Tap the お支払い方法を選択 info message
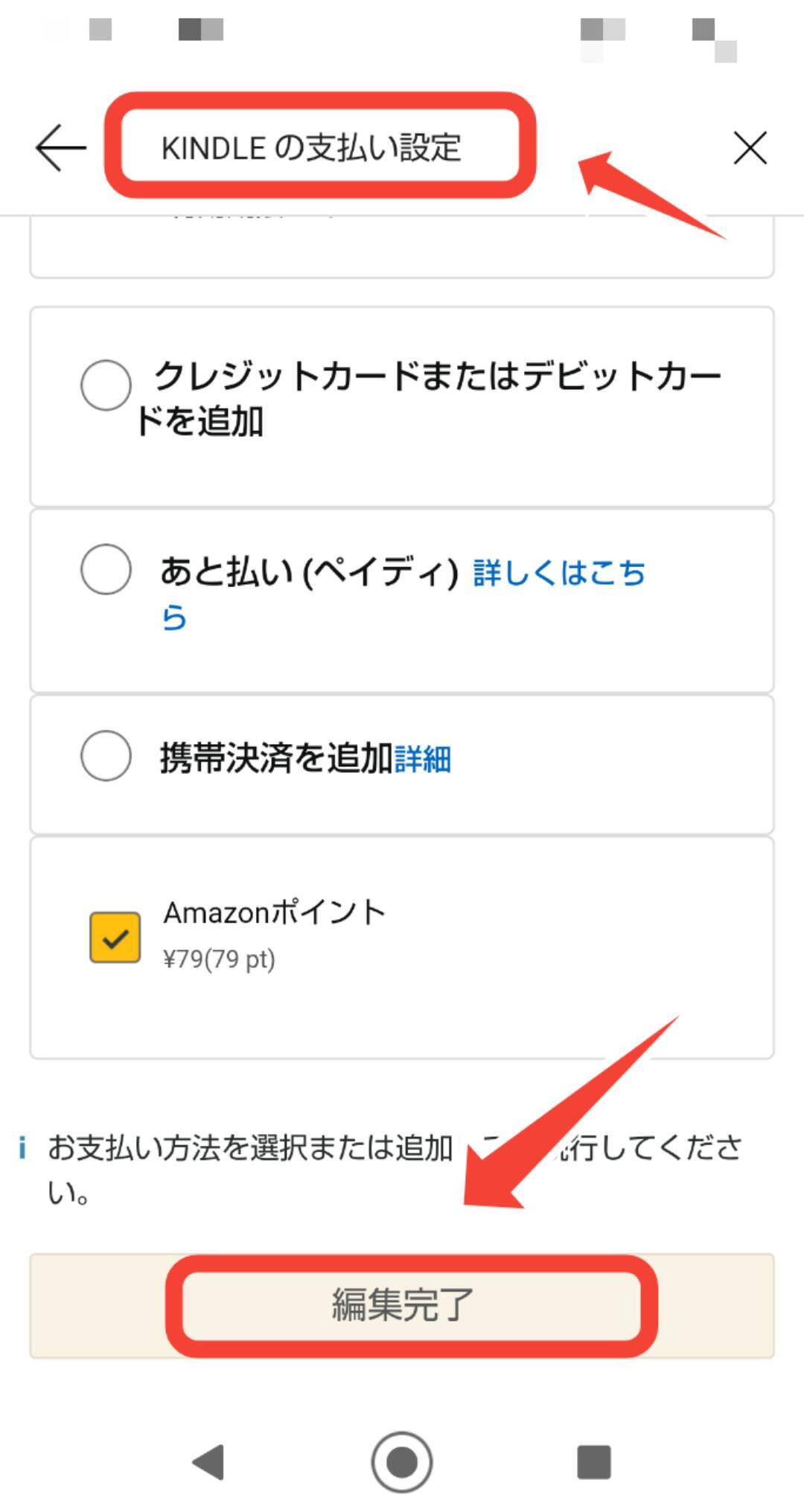This screenshot has width=804, height=1512. [x=249, y=1150]
